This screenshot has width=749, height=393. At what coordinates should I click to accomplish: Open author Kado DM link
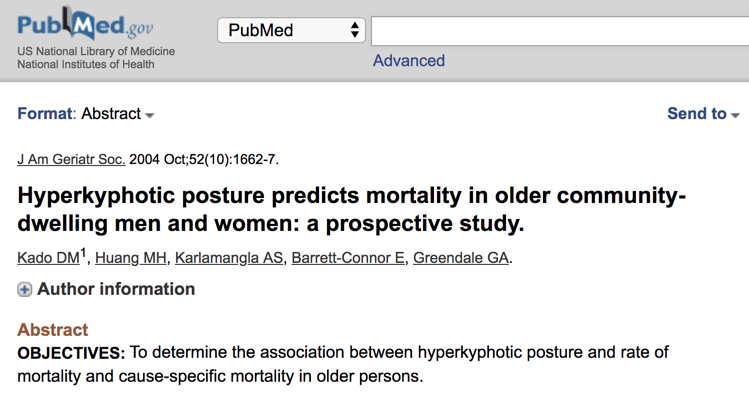click(48, 257)
